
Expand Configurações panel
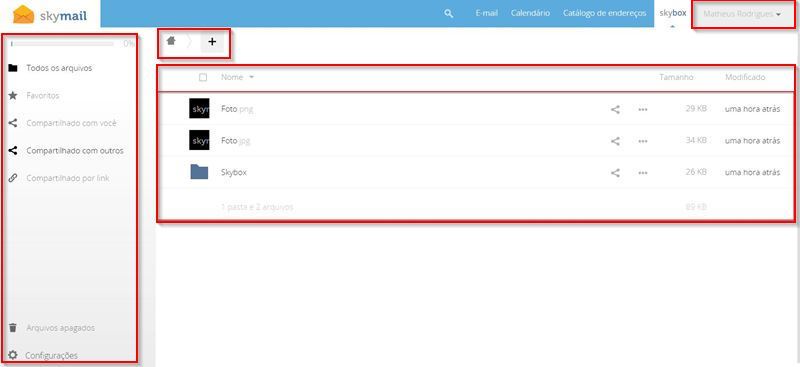[51, 355]
